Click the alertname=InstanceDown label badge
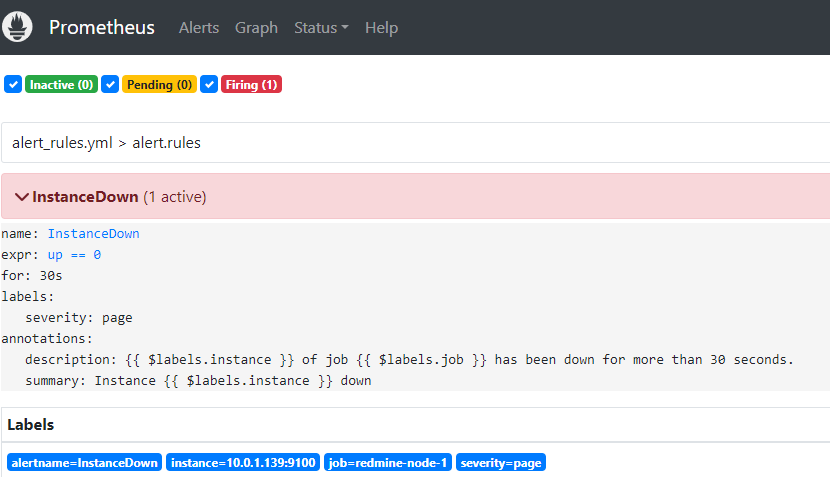Viewport: 830px width, 477px height. pyautogui.click(x=85, y=463)
